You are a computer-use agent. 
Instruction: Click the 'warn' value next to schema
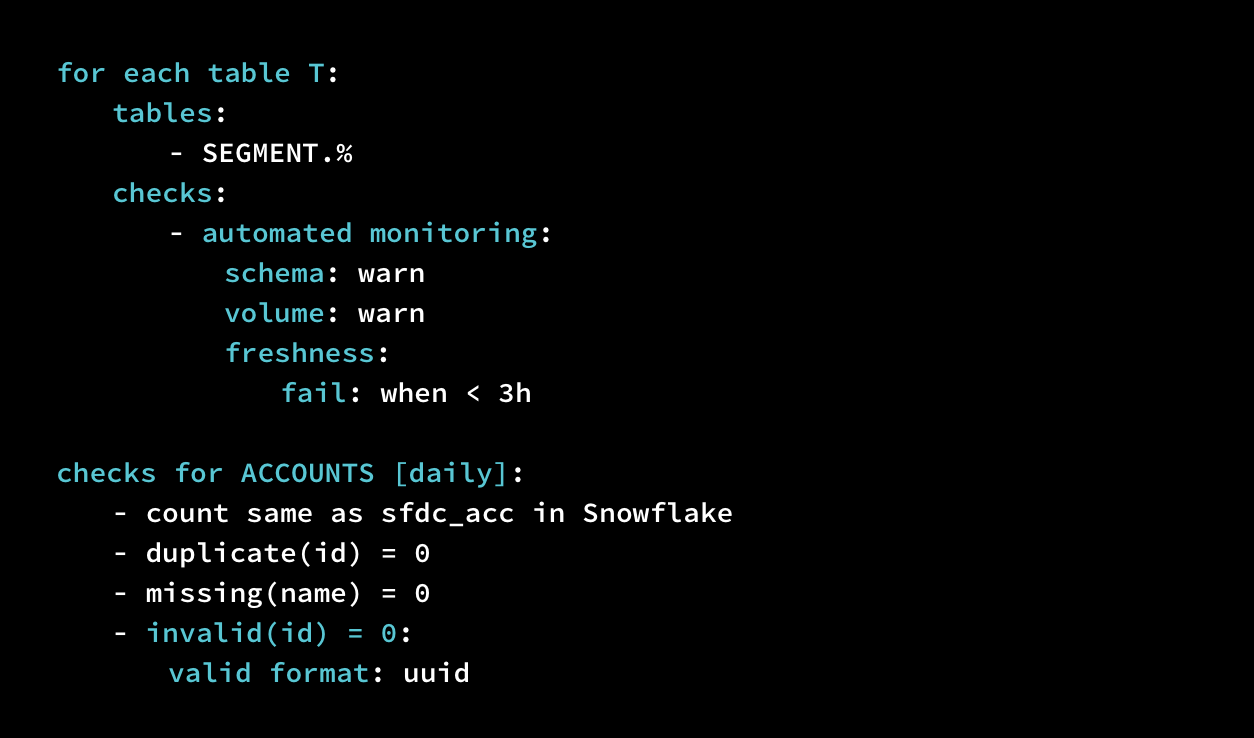click(391, 273)
